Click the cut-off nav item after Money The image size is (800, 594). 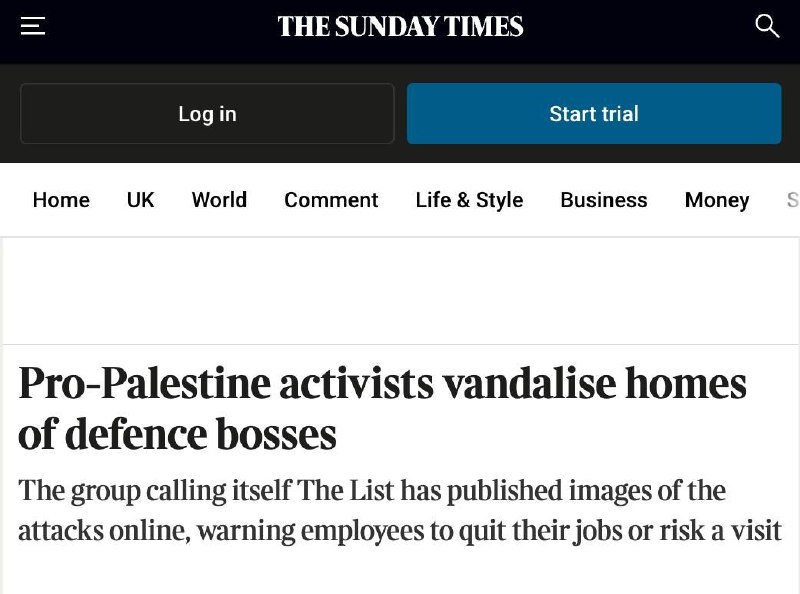(x=793, y=200)
